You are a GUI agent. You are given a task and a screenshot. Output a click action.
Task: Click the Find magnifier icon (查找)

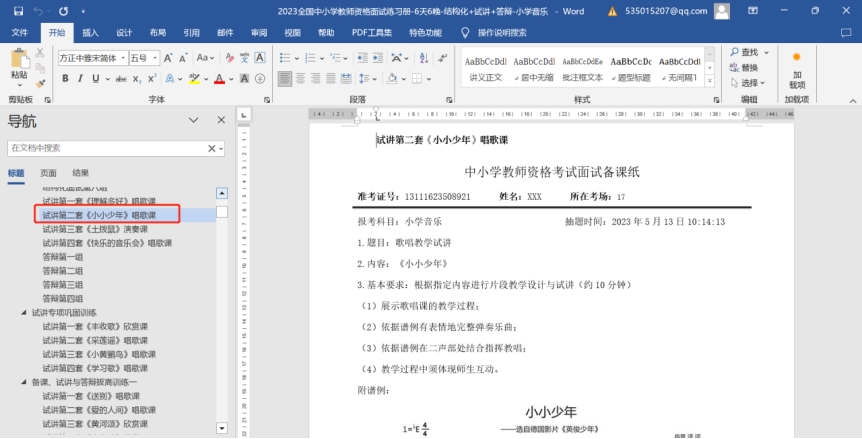tap(746, 52)
